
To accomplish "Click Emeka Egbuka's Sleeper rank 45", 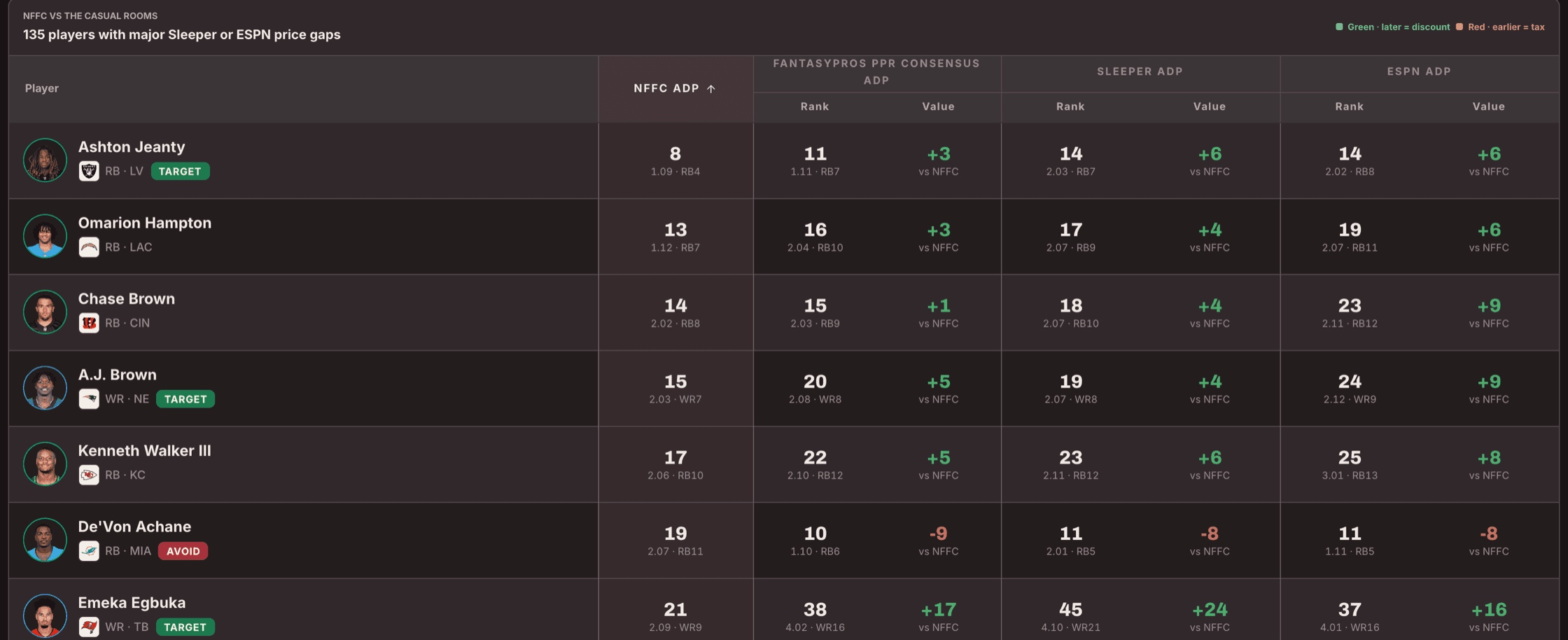I will point(1070,610).
